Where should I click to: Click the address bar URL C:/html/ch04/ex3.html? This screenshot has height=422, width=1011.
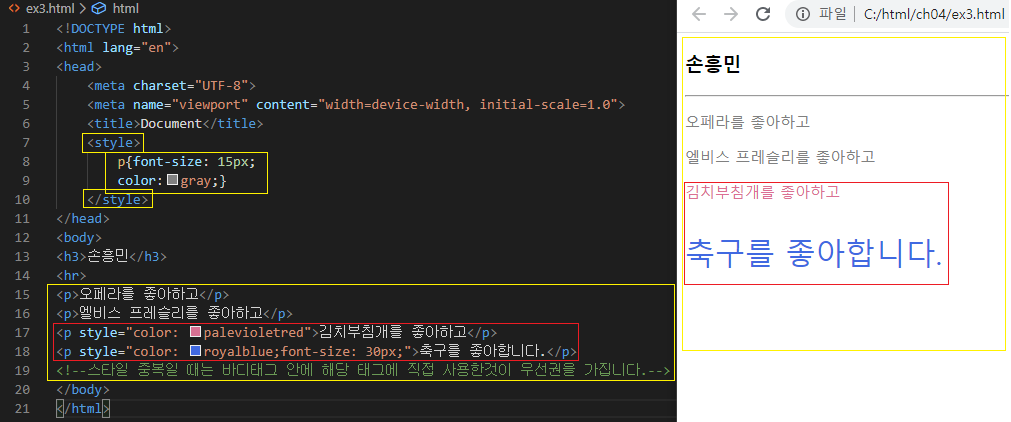click(936, 14)
